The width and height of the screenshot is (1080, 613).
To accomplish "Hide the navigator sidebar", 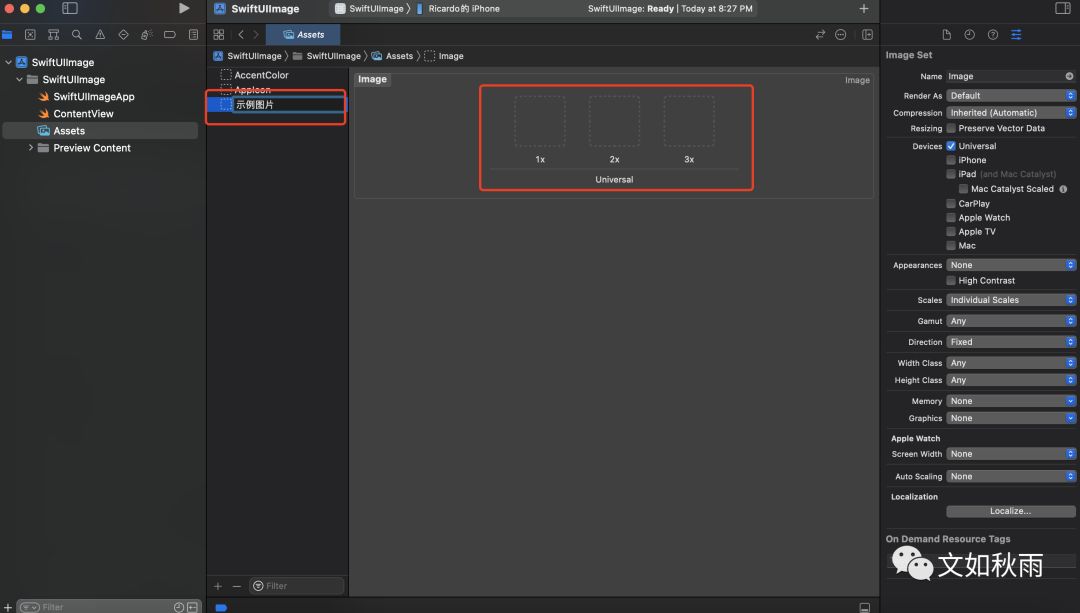I will tap(70, 8).
